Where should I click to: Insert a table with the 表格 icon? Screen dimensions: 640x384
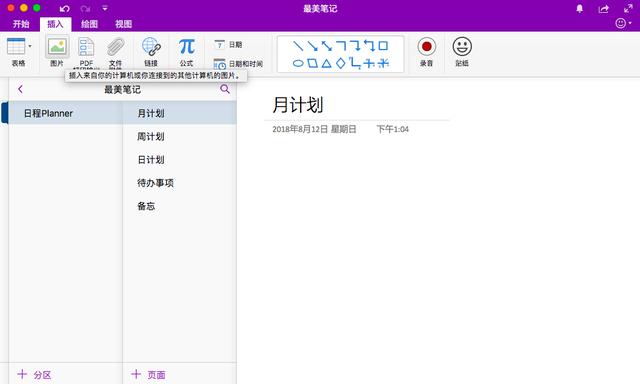(16, 47)
